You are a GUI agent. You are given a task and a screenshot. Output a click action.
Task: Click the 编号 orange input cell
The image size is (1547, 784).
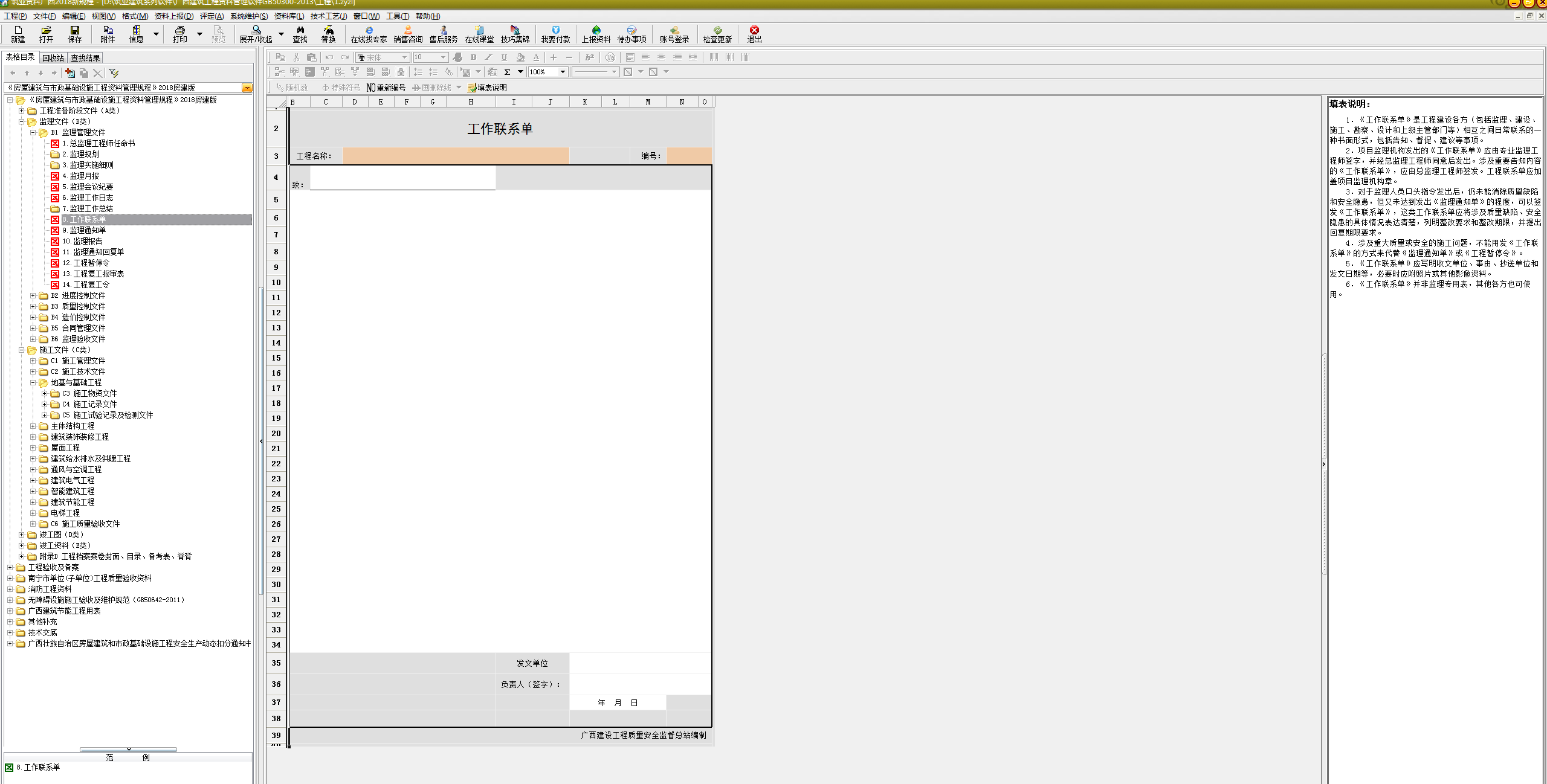coord(689,156)
